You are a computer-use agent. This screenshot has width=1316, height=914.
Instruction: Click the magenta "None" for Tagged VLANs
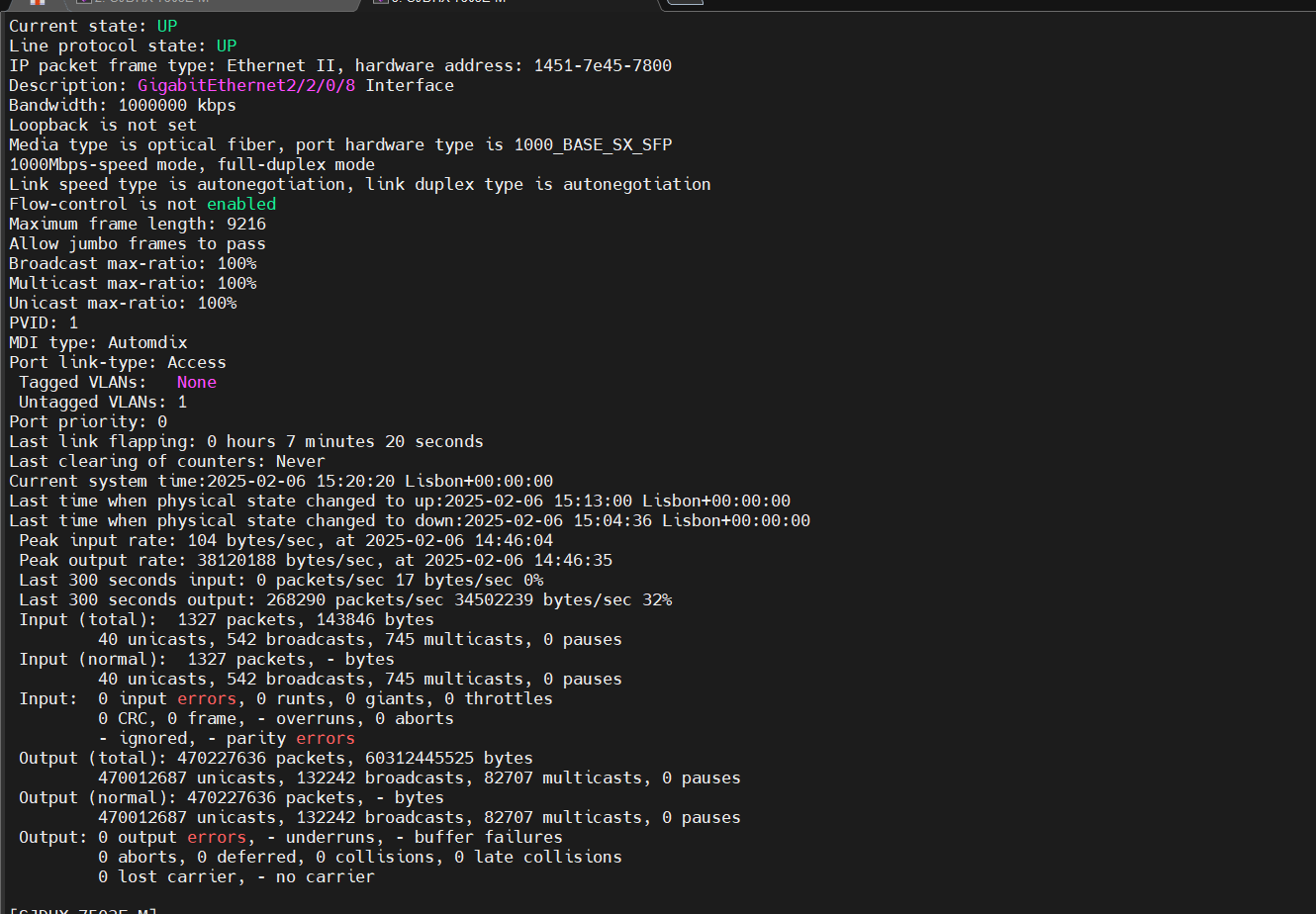point(197,382)
